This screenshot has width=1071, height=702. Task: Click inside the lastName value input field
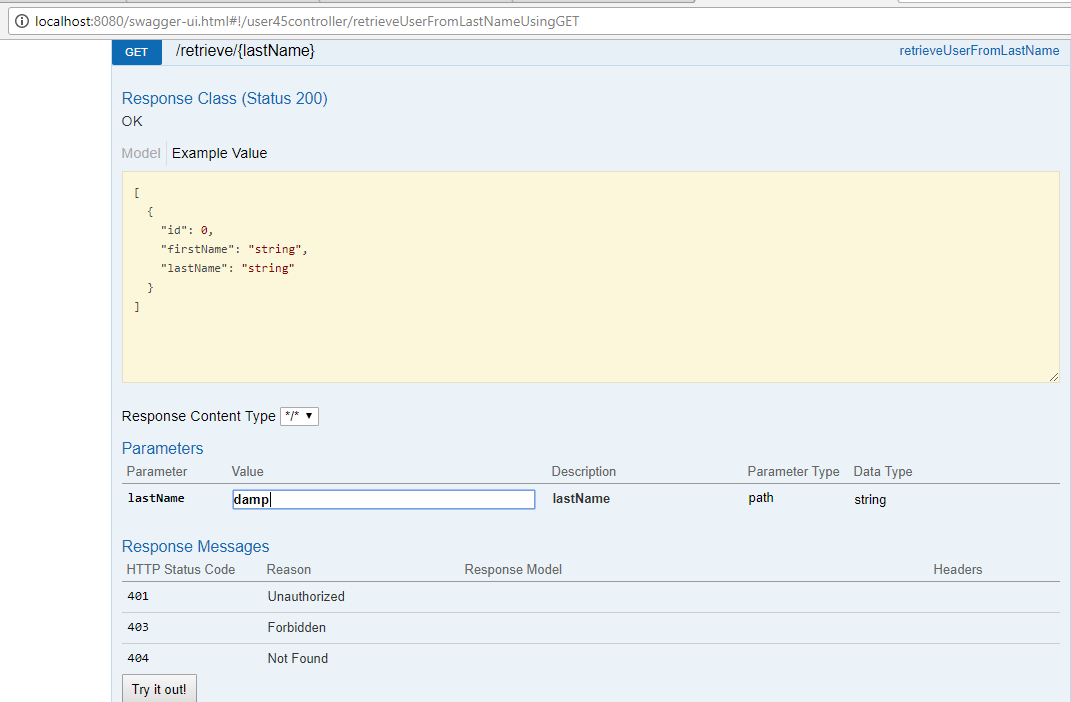pyautogui.click(x=383, y=498)
